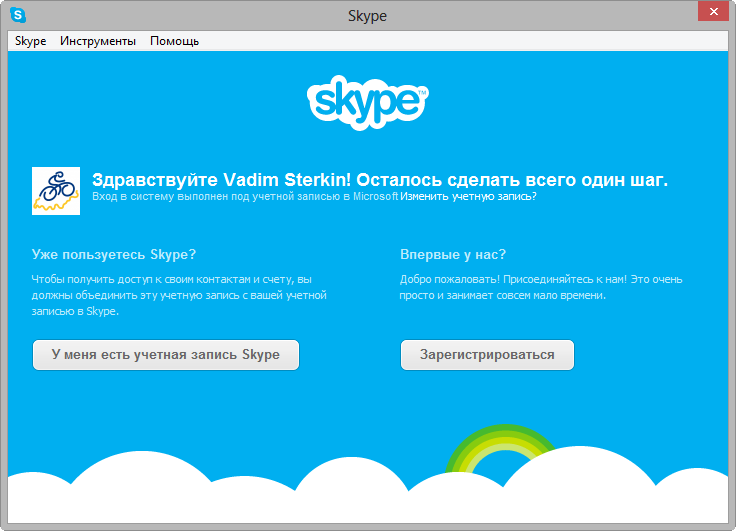
Task: Open the Skype menu in the menu bar
Action: click(x=31, y=41)
